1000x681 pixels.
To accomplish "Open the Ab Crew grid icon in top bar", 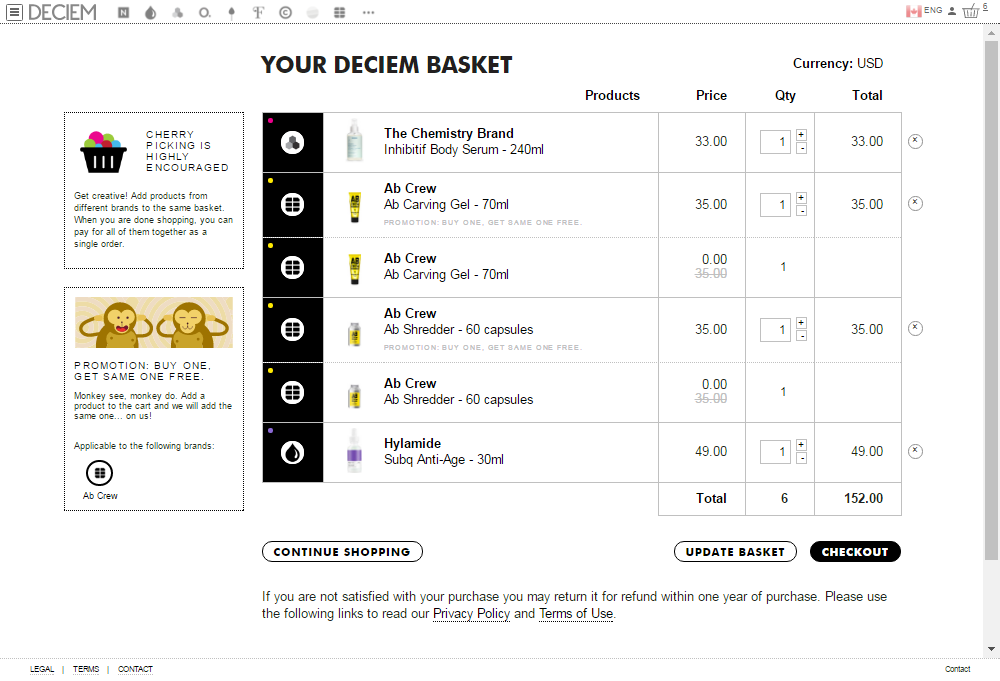I will point(340,13).
